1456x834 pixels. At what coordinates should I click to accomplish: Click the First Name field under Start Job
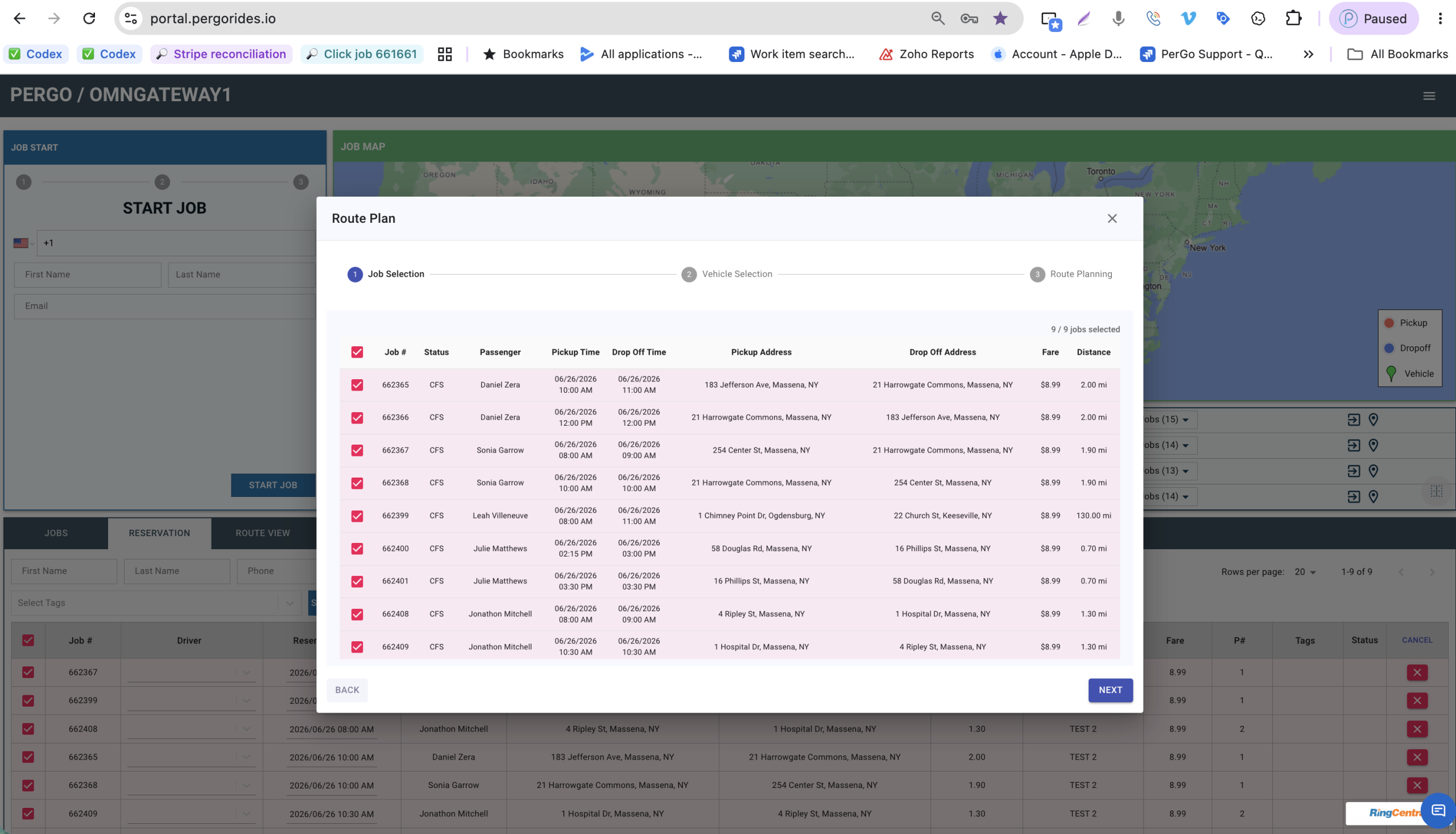point(87,275)
